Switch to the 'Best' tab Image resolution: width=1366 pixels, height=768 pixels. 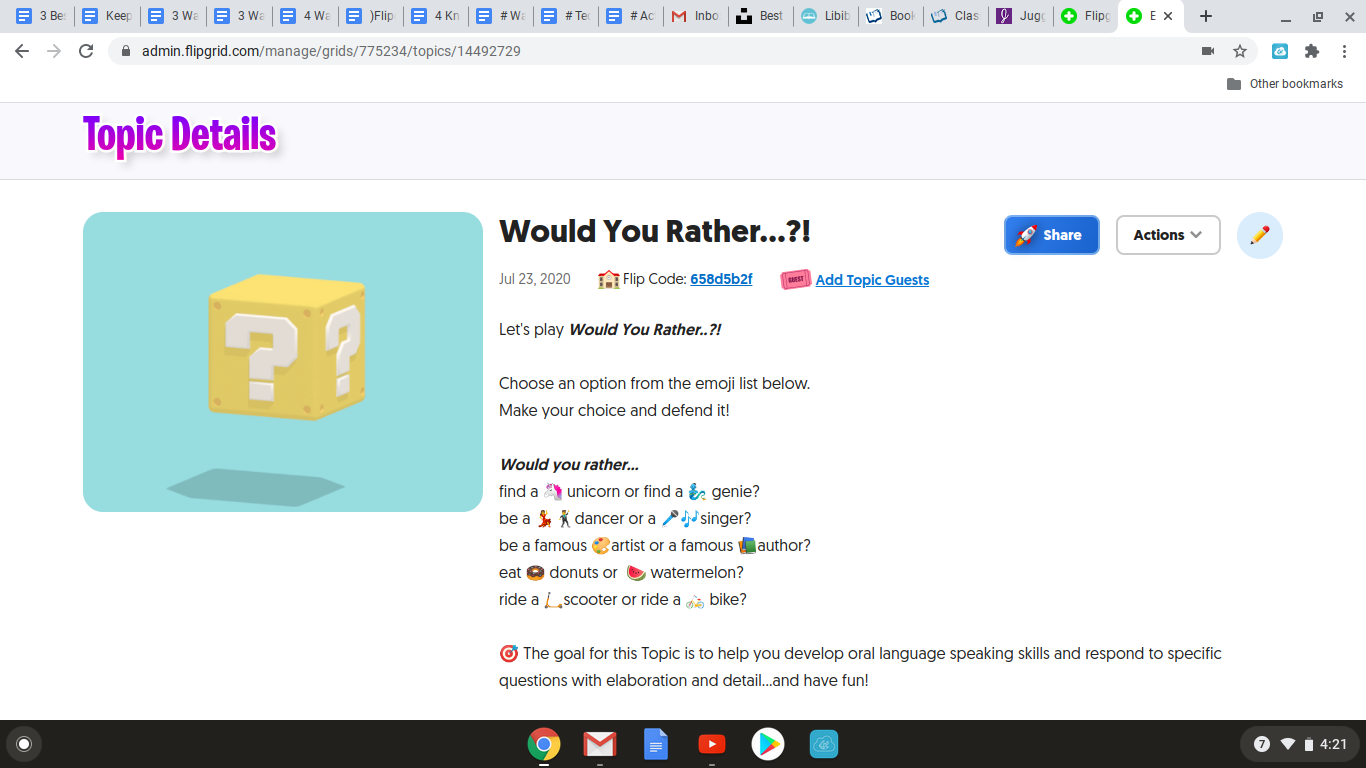(760, 16)
